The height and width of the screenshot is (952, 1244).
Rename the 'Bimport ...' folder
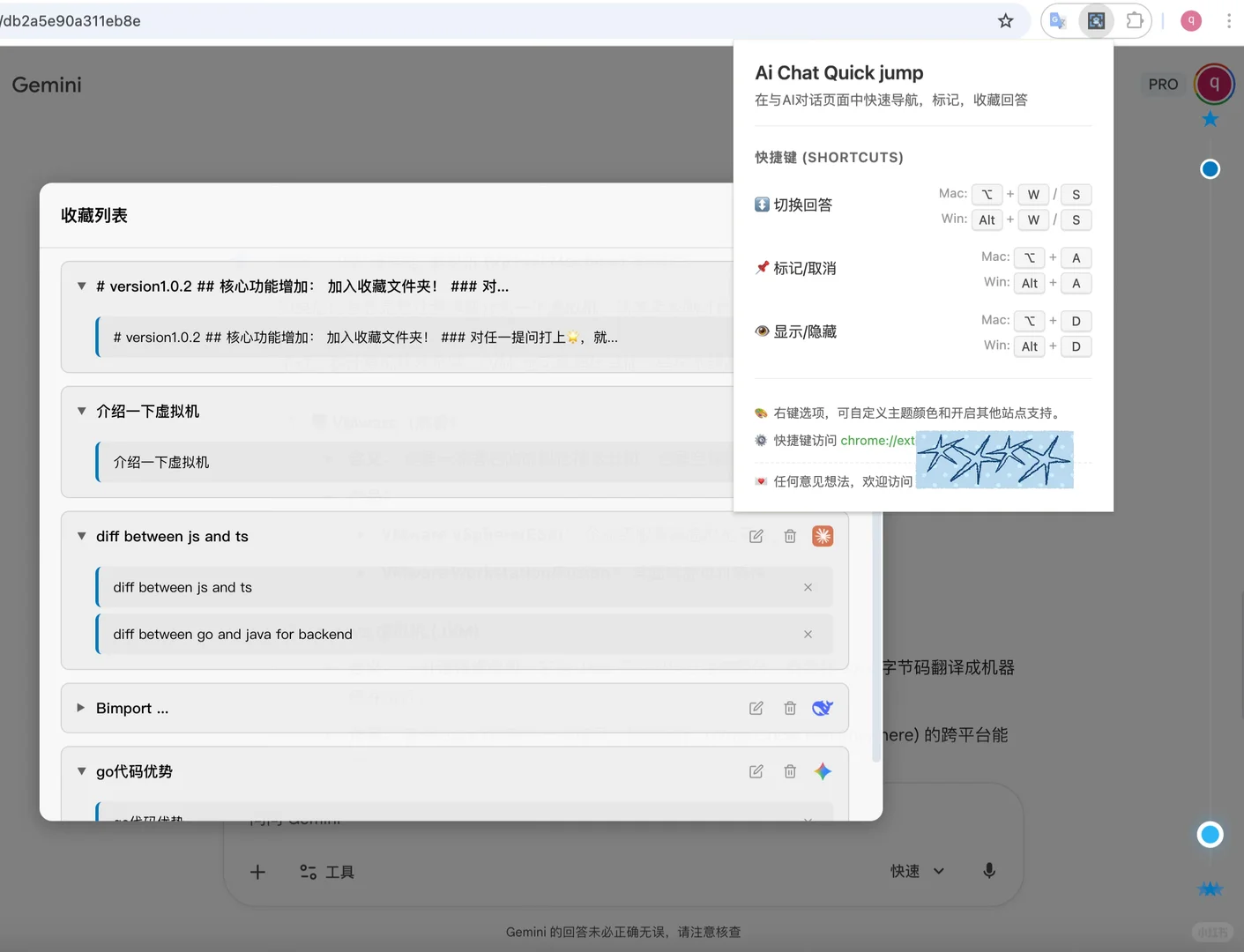click(x=756, y=708)
